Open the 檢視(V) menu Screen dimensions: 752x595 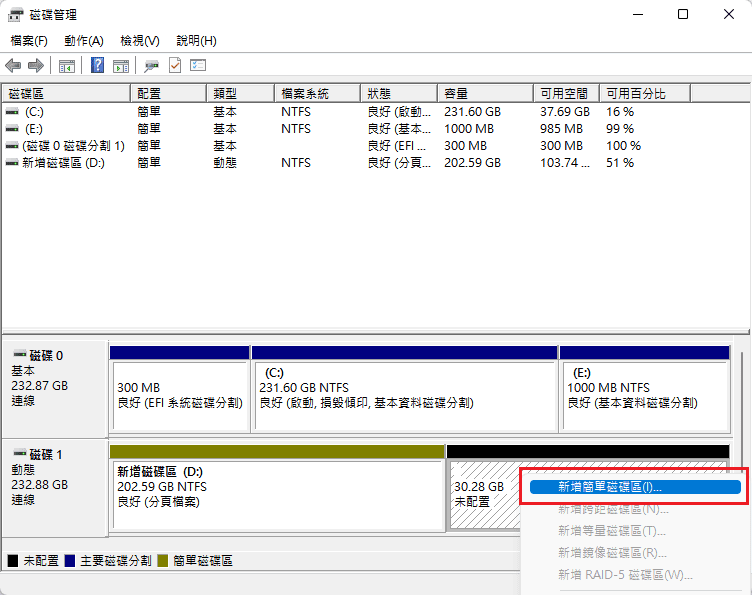pyautogui.click(x=140, y=41)
